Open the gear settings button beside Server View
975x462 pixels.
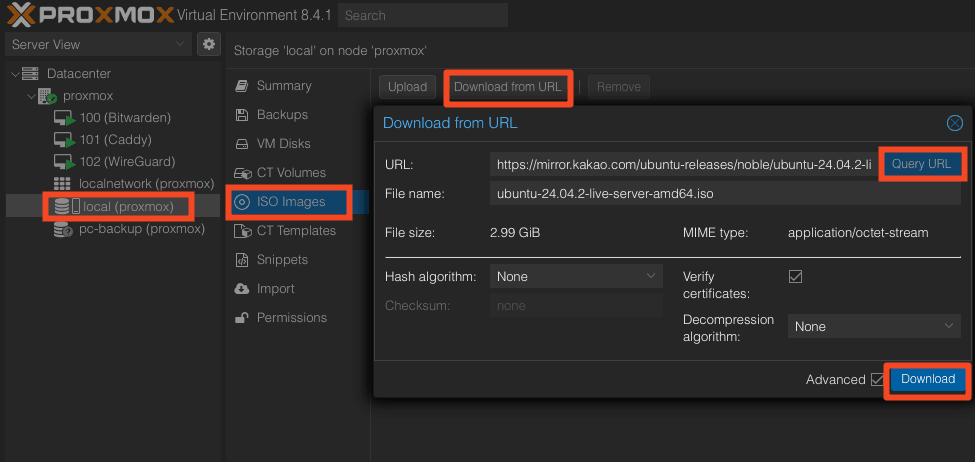pos(209,44)
